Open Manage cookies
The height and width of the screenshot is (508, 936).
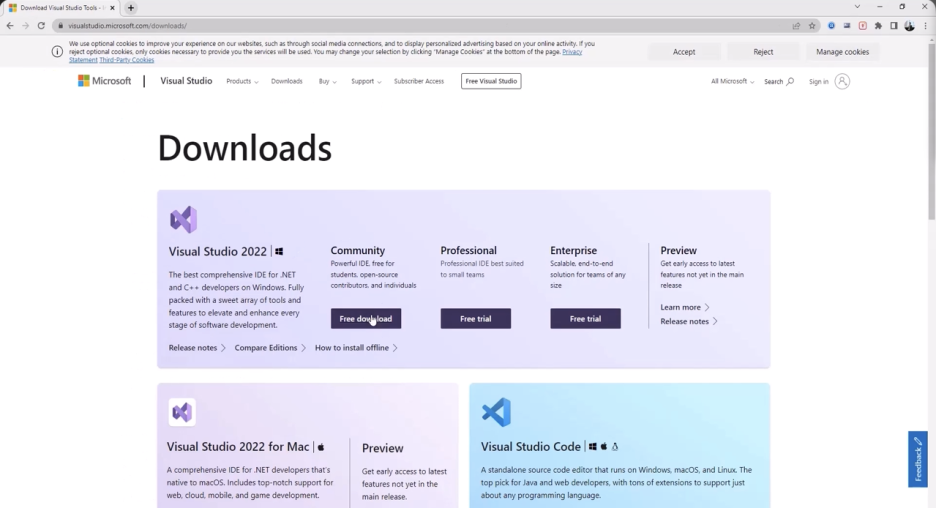tap(842, 52)
